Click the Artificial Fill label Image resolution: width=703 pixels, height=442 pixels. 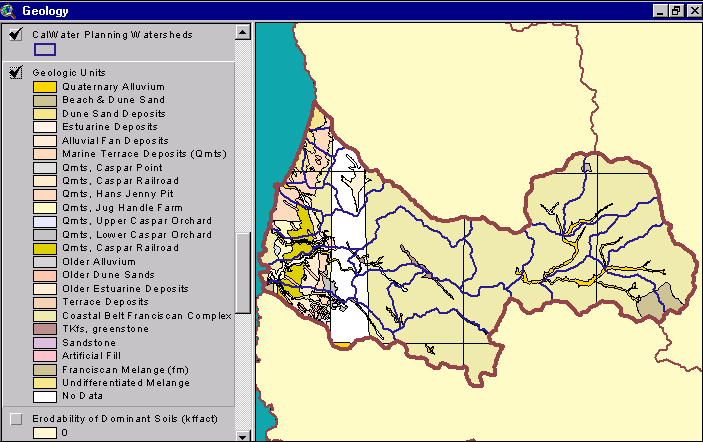(91, 355)
